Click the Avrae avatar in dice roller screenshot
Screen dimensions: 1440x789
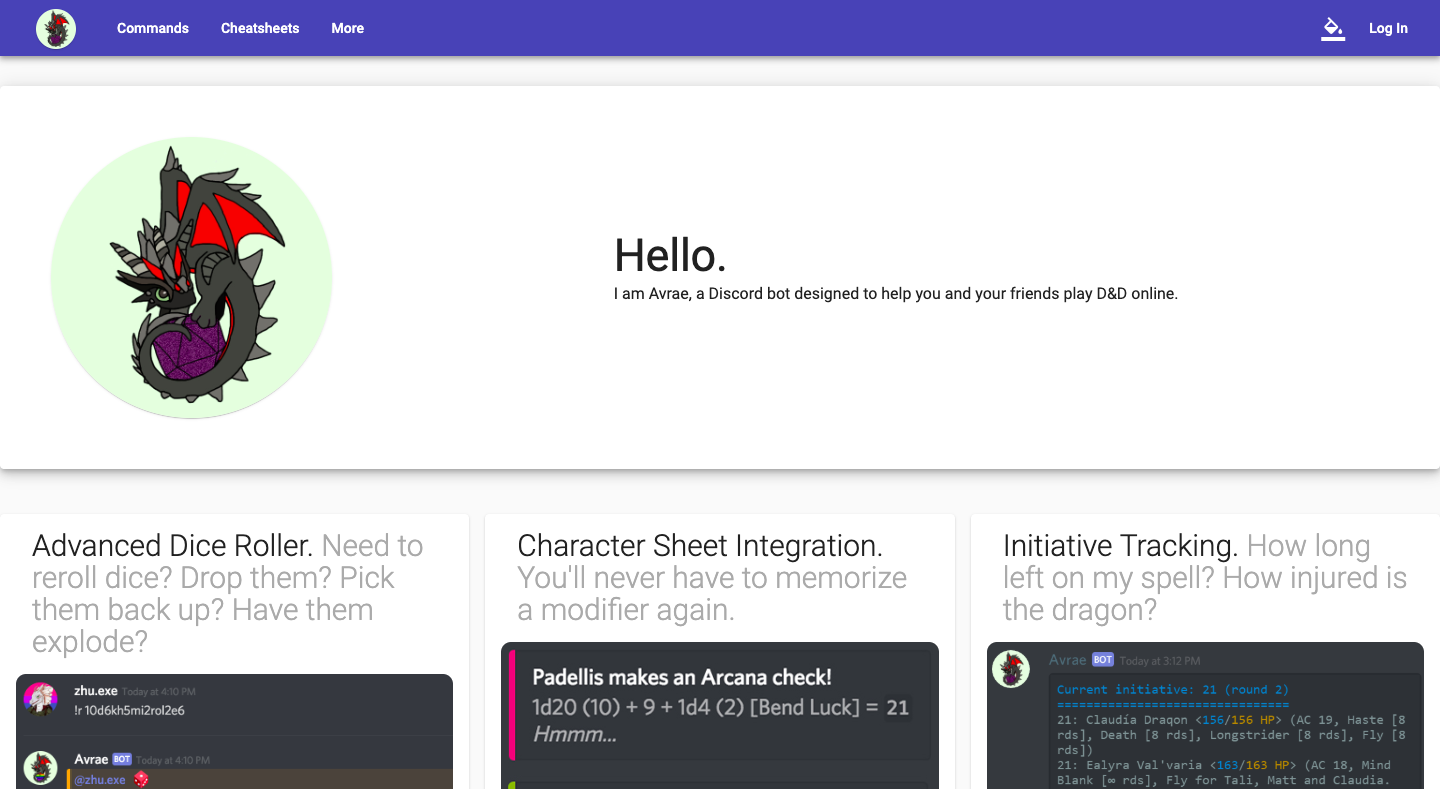(x=41, y=768)
